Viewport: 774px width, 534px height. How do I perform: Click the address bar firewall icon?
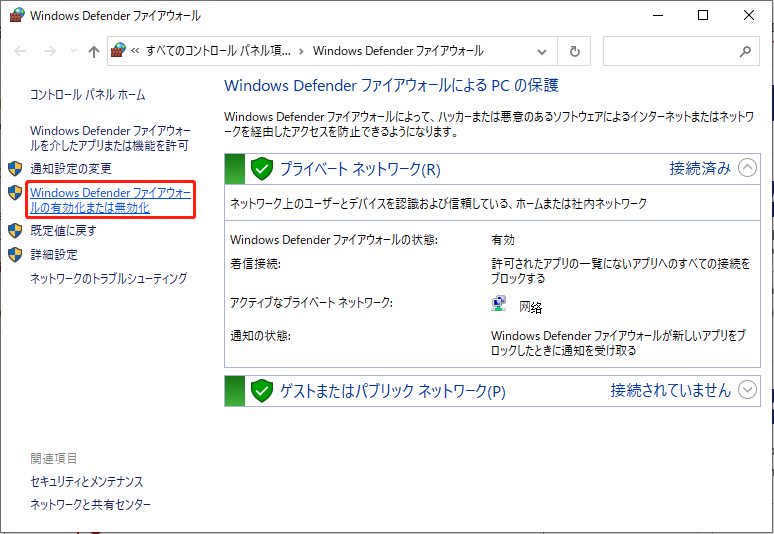click(x=118, y=50)
